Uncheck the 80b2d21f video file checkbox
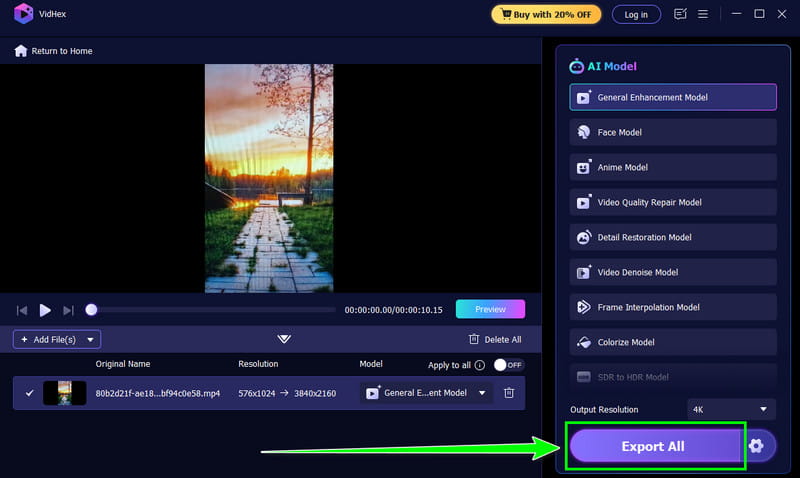This screenshot has height=478, width=800. point(29,393)
